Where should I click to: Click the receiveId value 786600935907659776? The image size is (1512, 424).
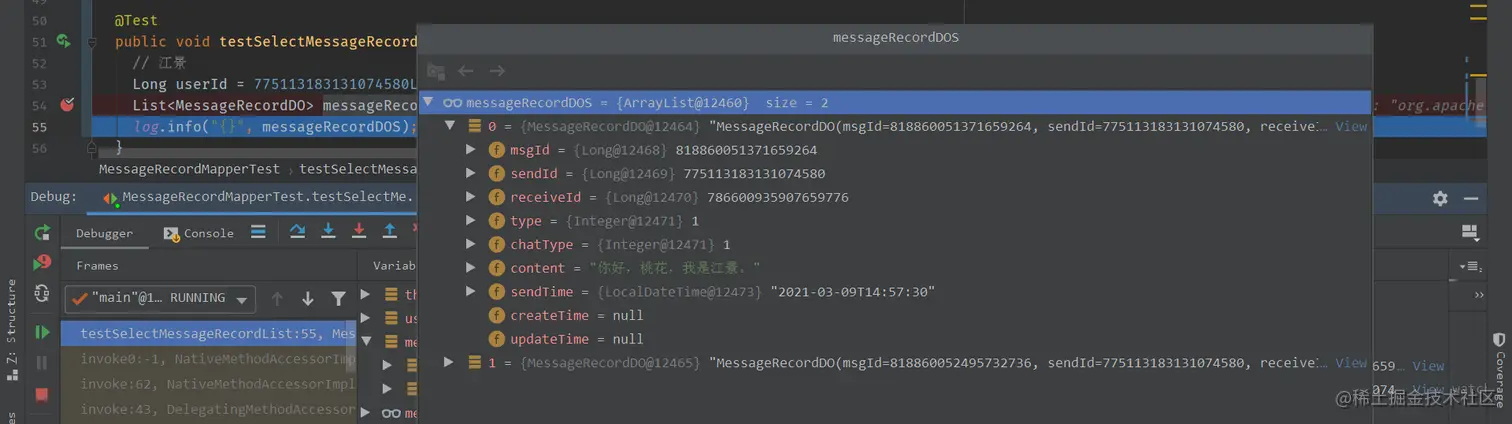click(x=778, y=197)
